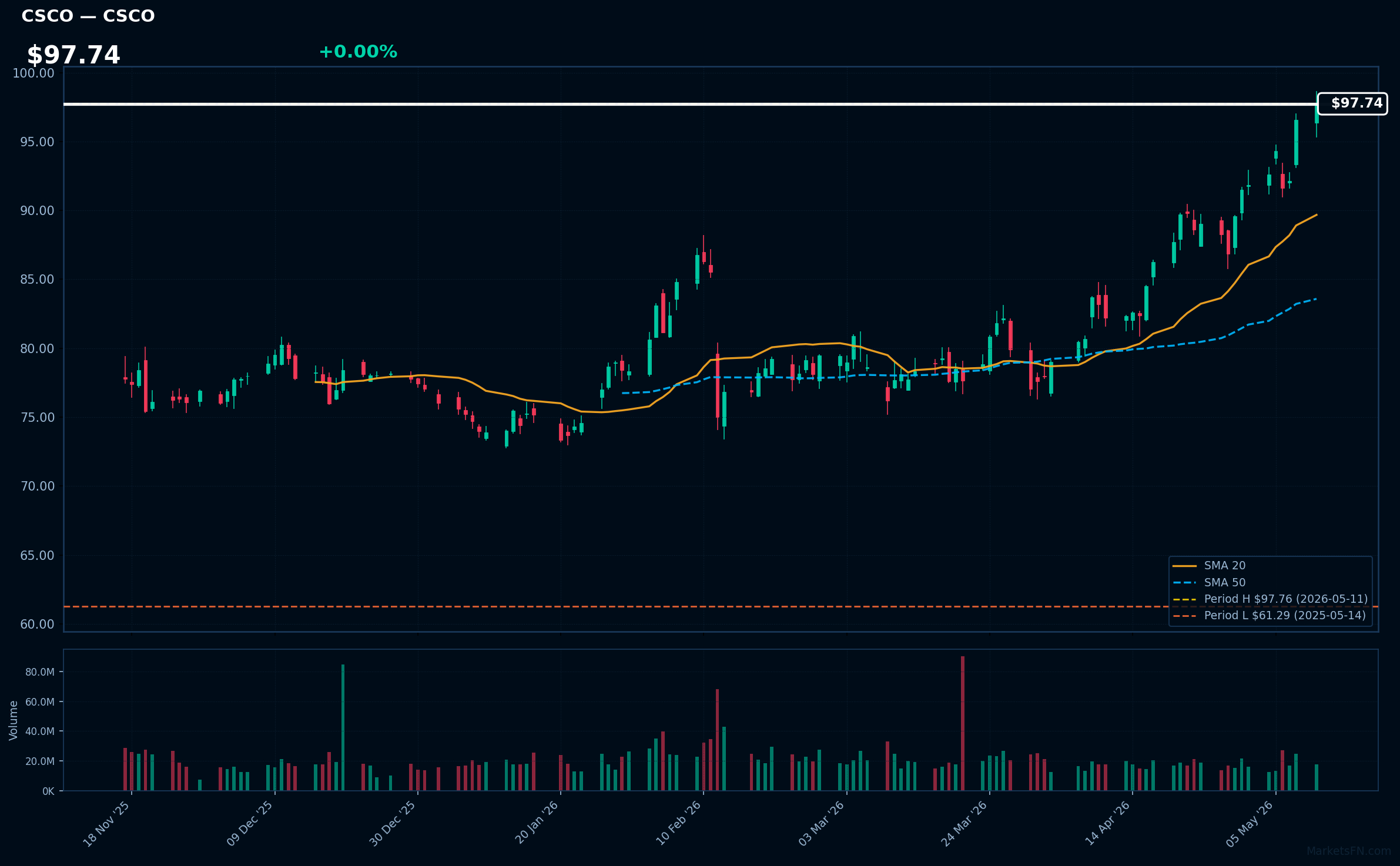Click the 40.0M volume axis label
The height and width of the screenshot is (866, 1400).
click(40, 731)
